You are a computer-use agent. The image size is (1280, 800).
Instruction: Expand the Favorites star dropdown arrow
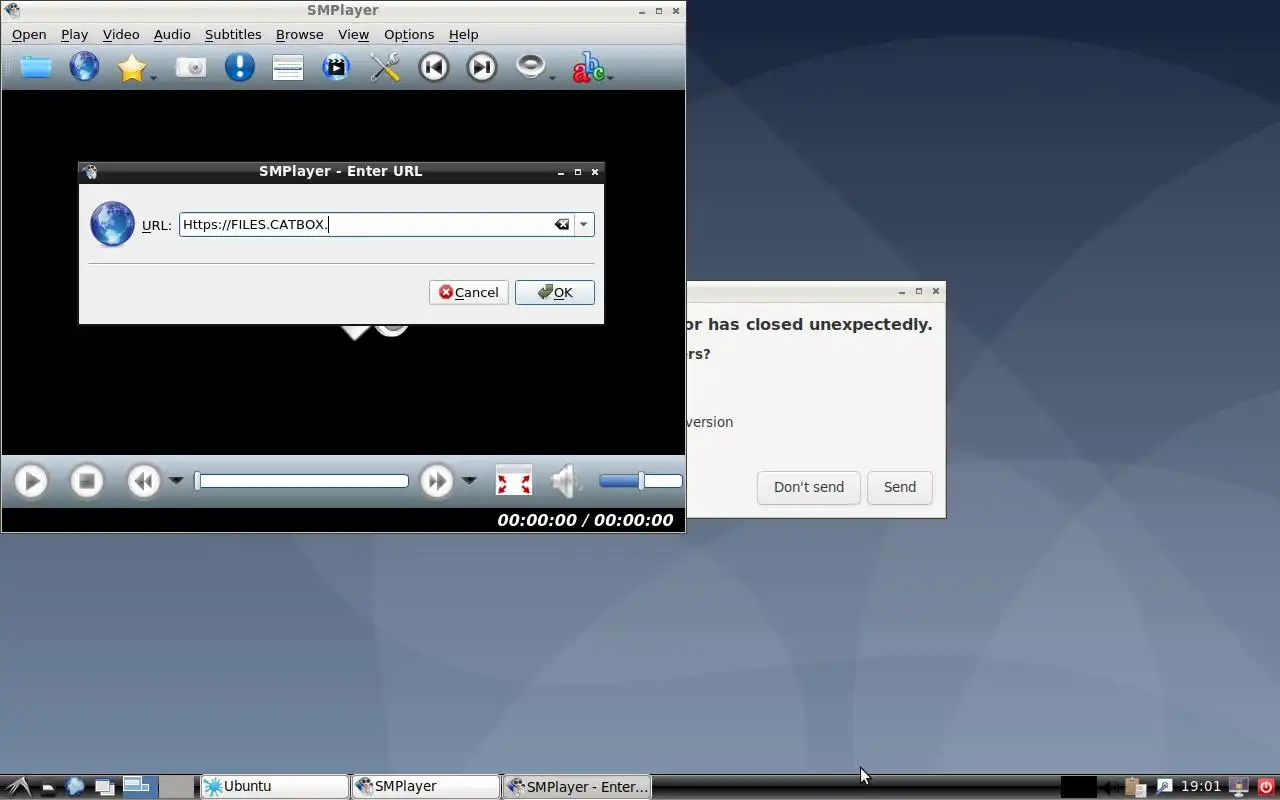[x=154, y=77]
